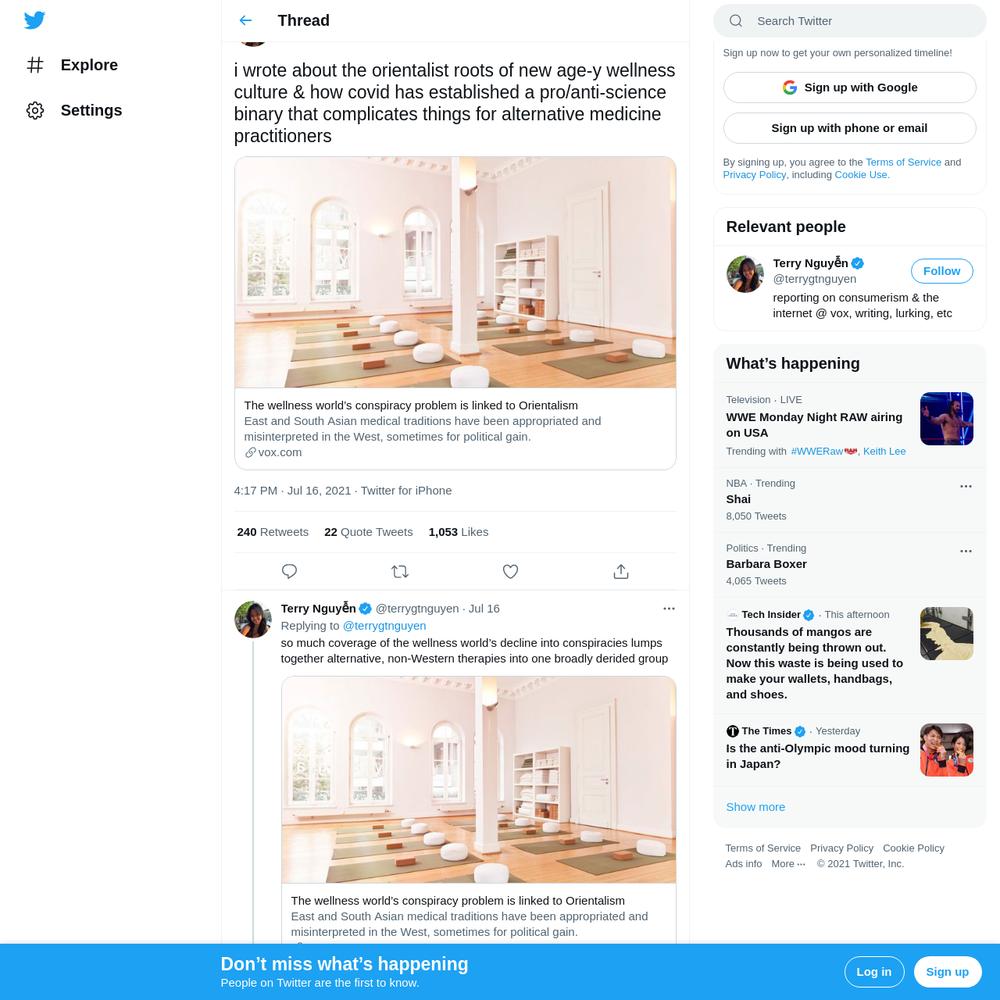Show more trending topics
Screen dimensions: 1000x1000
point(755,807)
